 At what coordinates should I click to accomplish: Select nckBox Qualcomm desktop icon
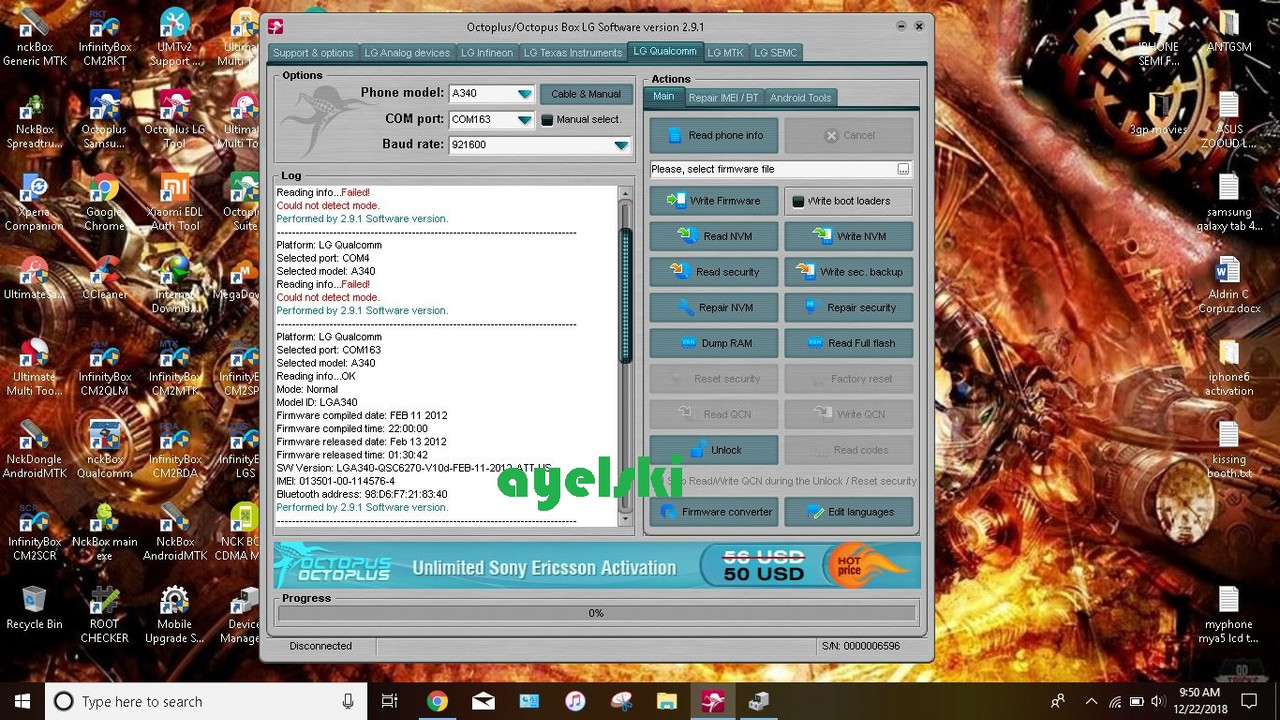point(105,451)
